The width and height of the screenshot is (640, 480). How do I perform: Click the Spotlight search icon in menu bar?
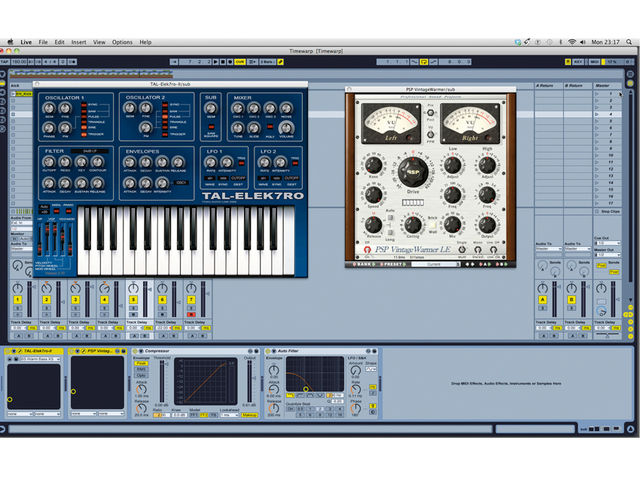pyautogui.click(x=629, y=42)
